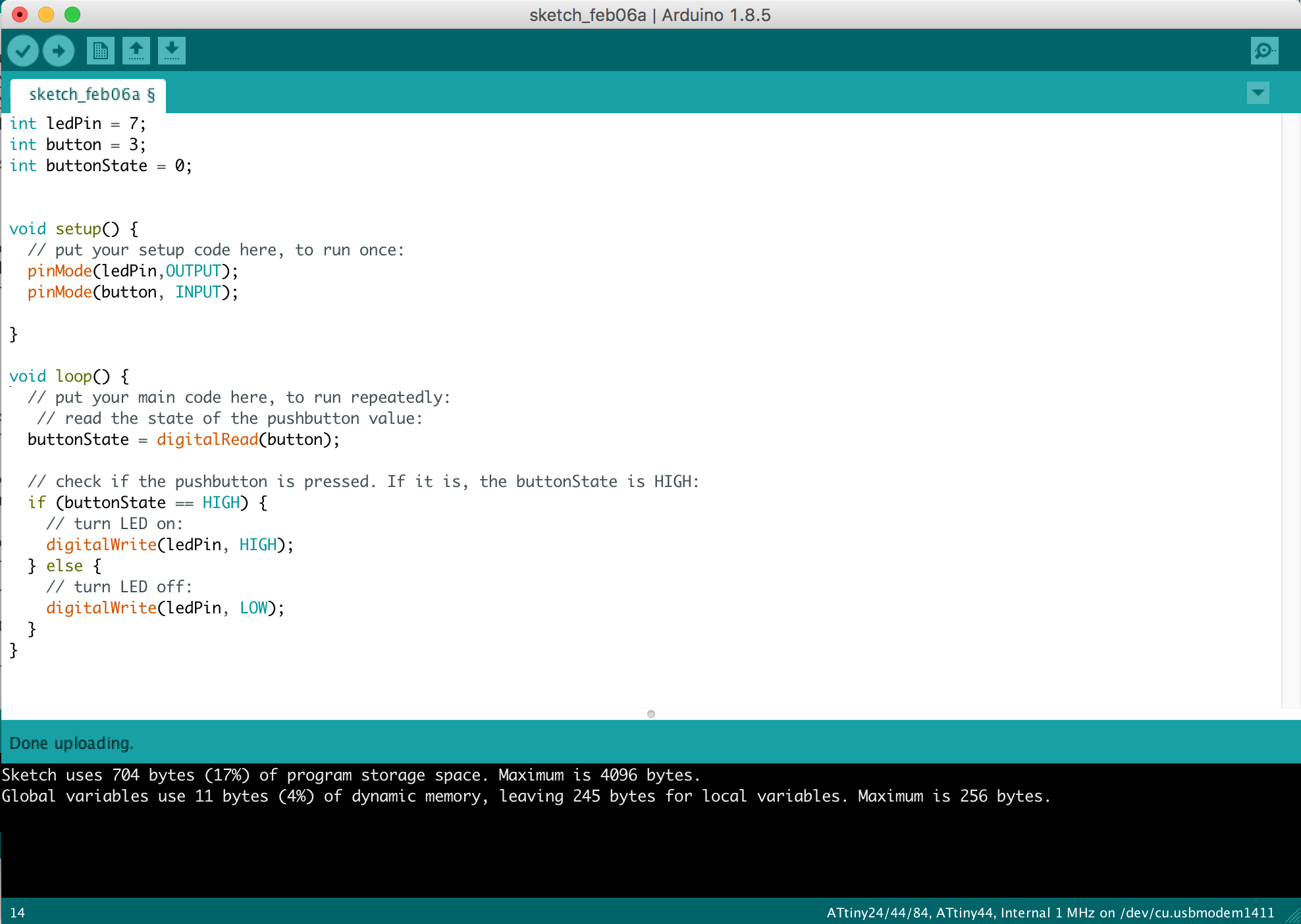Select the sketch_feb06a tab
This screenshot has width=1301, height=924.
point(88,95)
